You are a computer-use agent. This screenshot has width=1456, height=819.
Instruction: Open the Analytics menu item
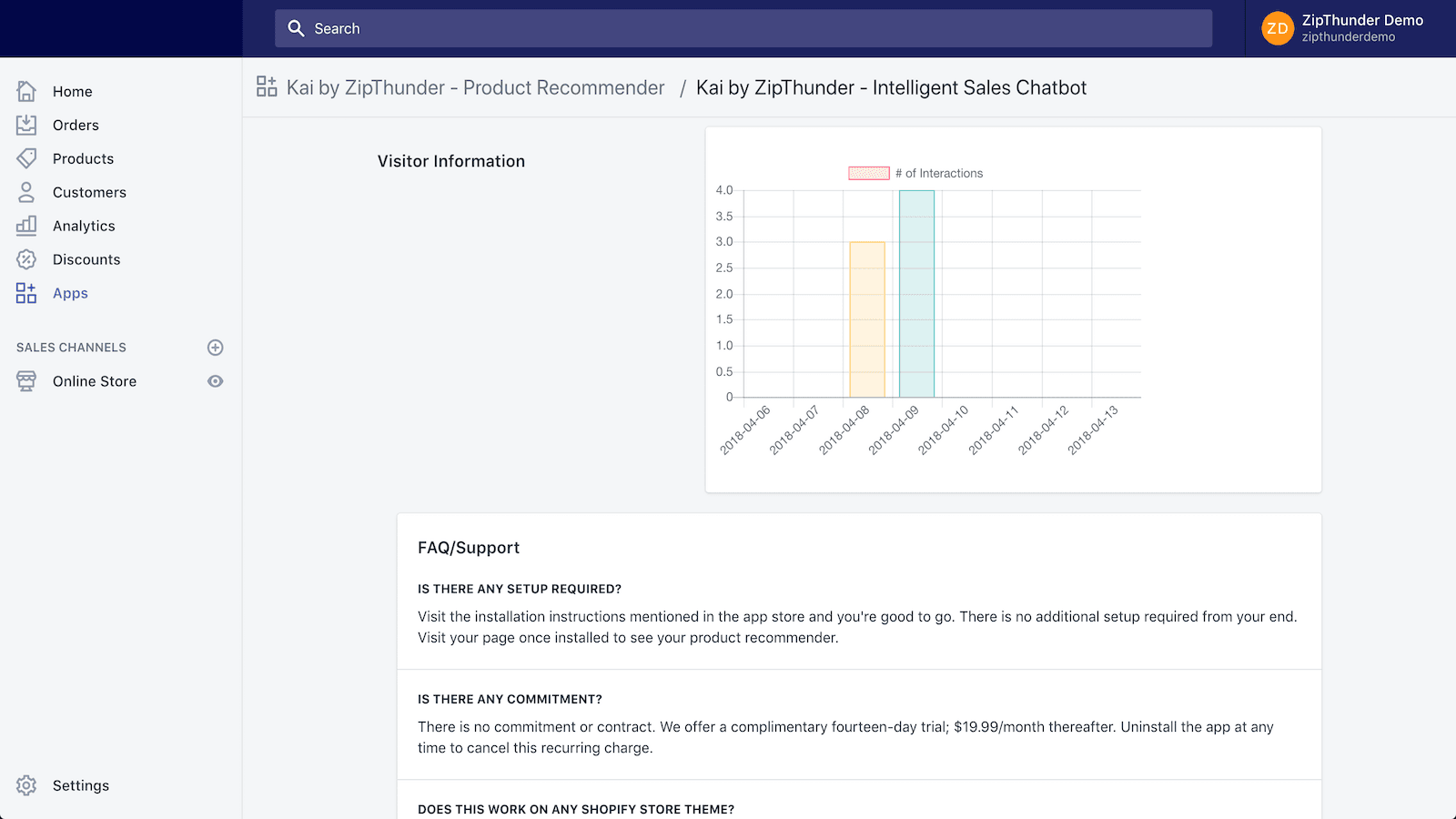coord(84,226)
